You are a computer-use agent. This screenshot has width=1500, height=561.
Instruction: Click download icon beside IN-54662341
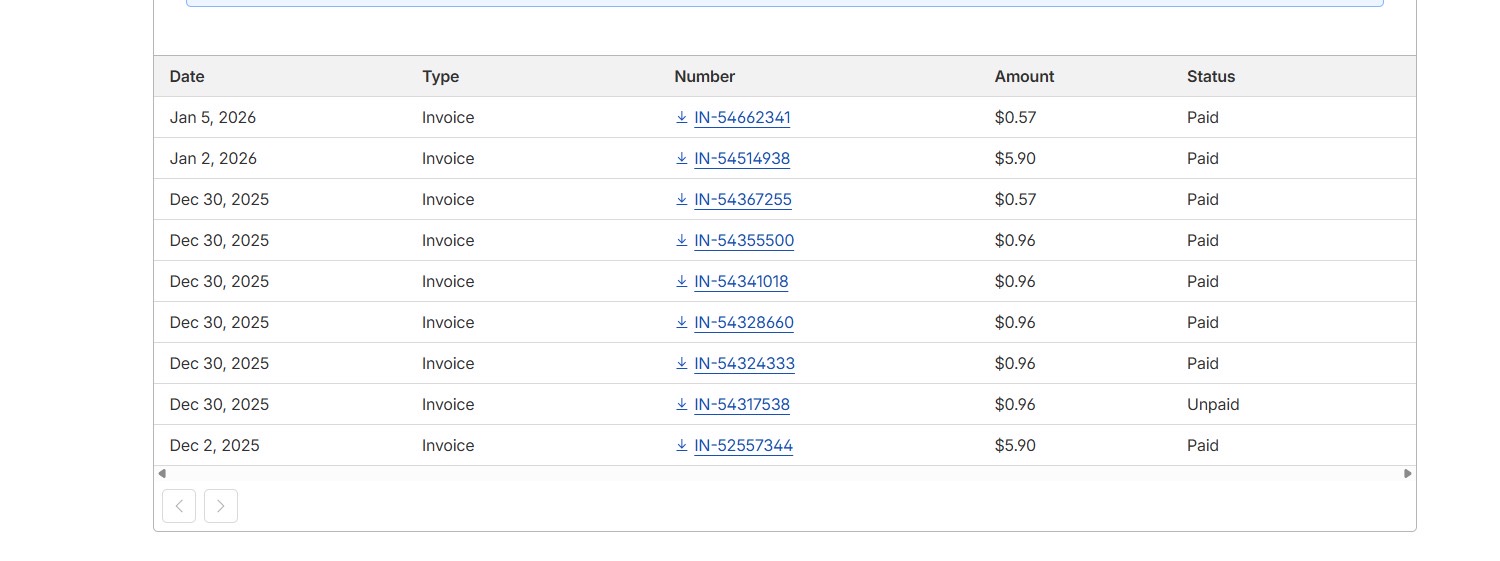pyautogui.click(x=682, y=118)
